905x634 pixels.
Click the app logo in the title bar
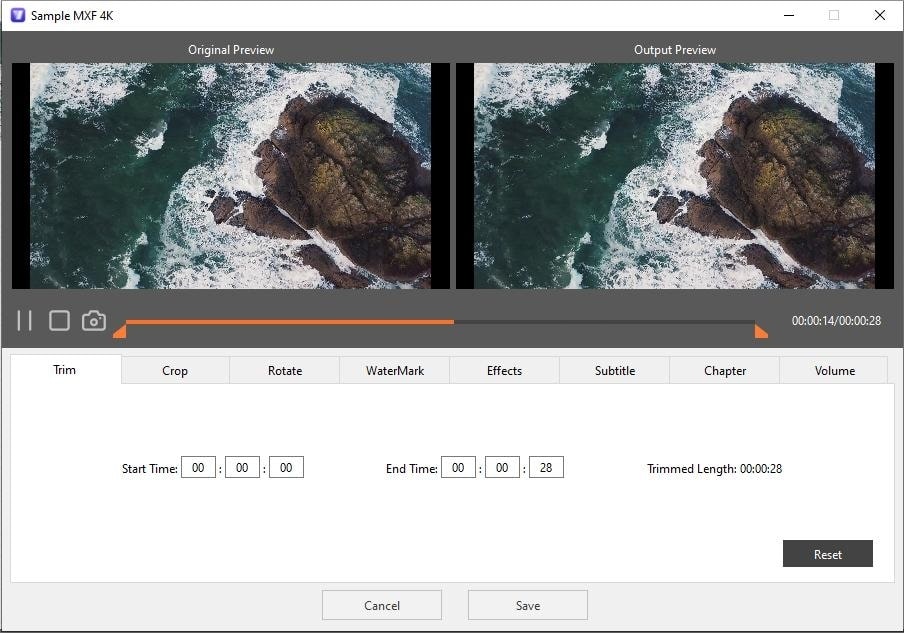tap(17, 15)
